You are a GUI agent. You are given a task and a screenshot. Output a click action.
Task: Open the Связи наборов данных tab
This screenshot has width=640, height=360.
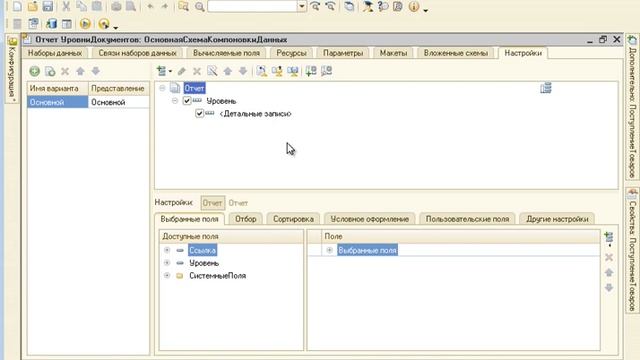(x=137, y=53)
